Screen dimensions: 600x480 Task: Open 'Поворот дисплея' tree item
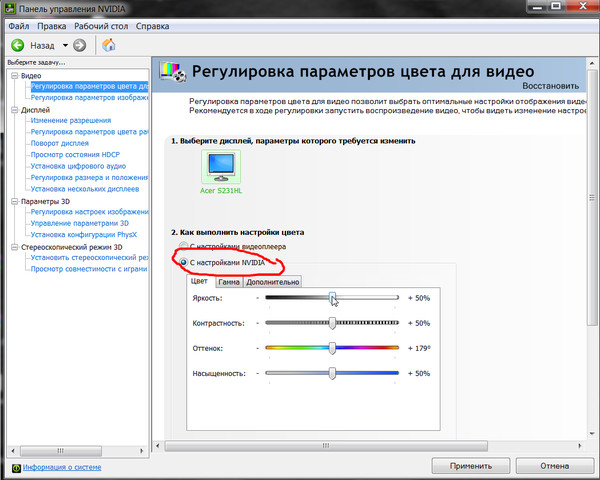(x=60, y=143)
